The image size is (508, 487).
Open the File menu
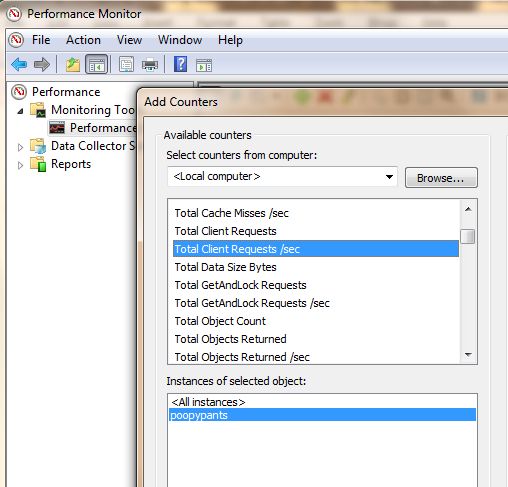click(x=41, y=40)
